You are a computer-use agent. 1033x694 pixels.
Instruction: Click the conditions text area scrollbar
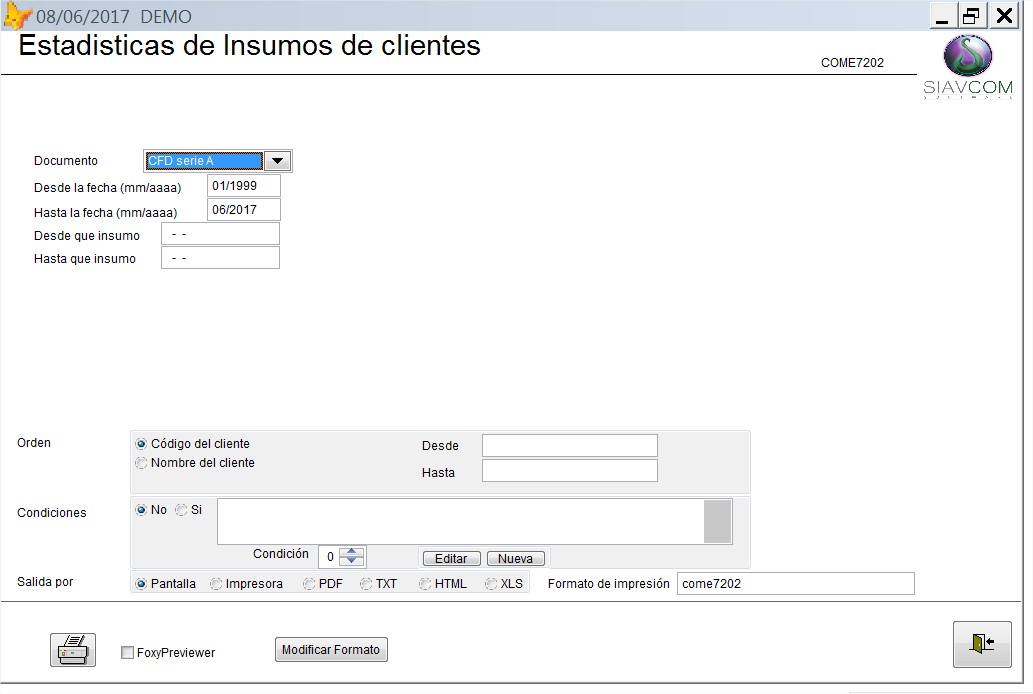pos(717,521)
